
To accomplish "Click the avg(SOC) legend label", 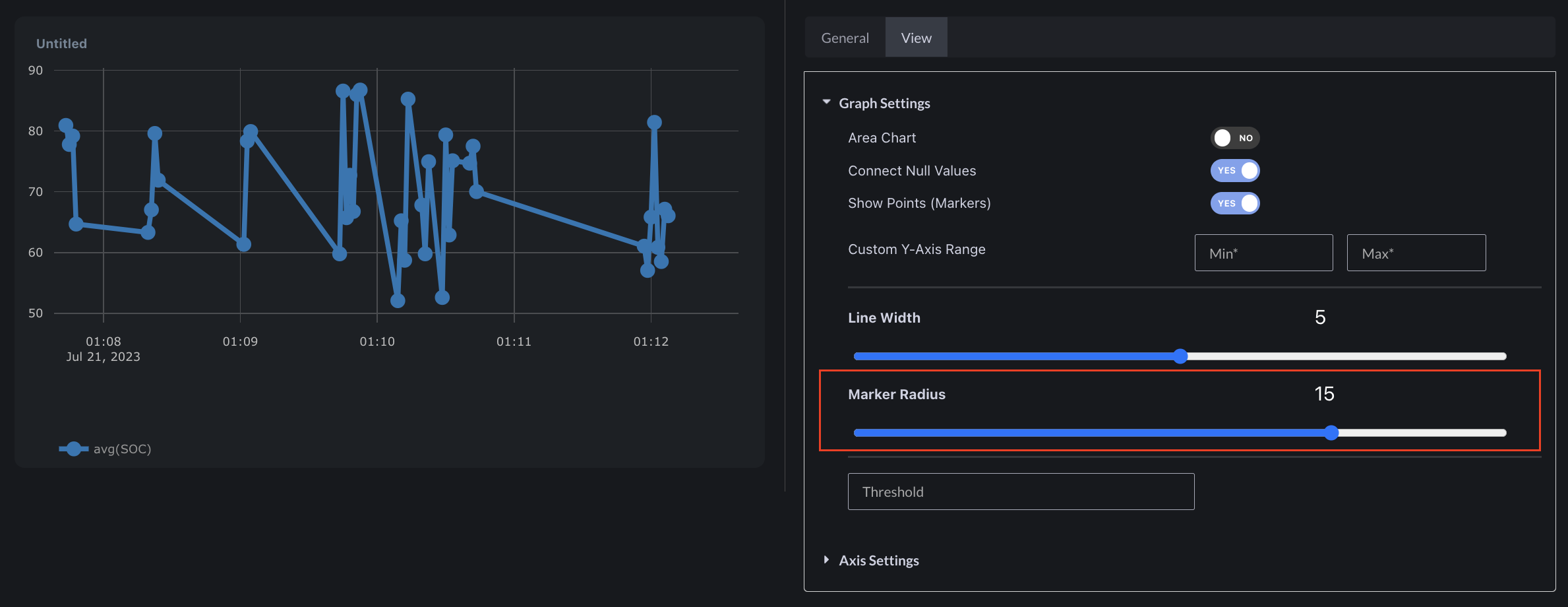I will (123, 449).
